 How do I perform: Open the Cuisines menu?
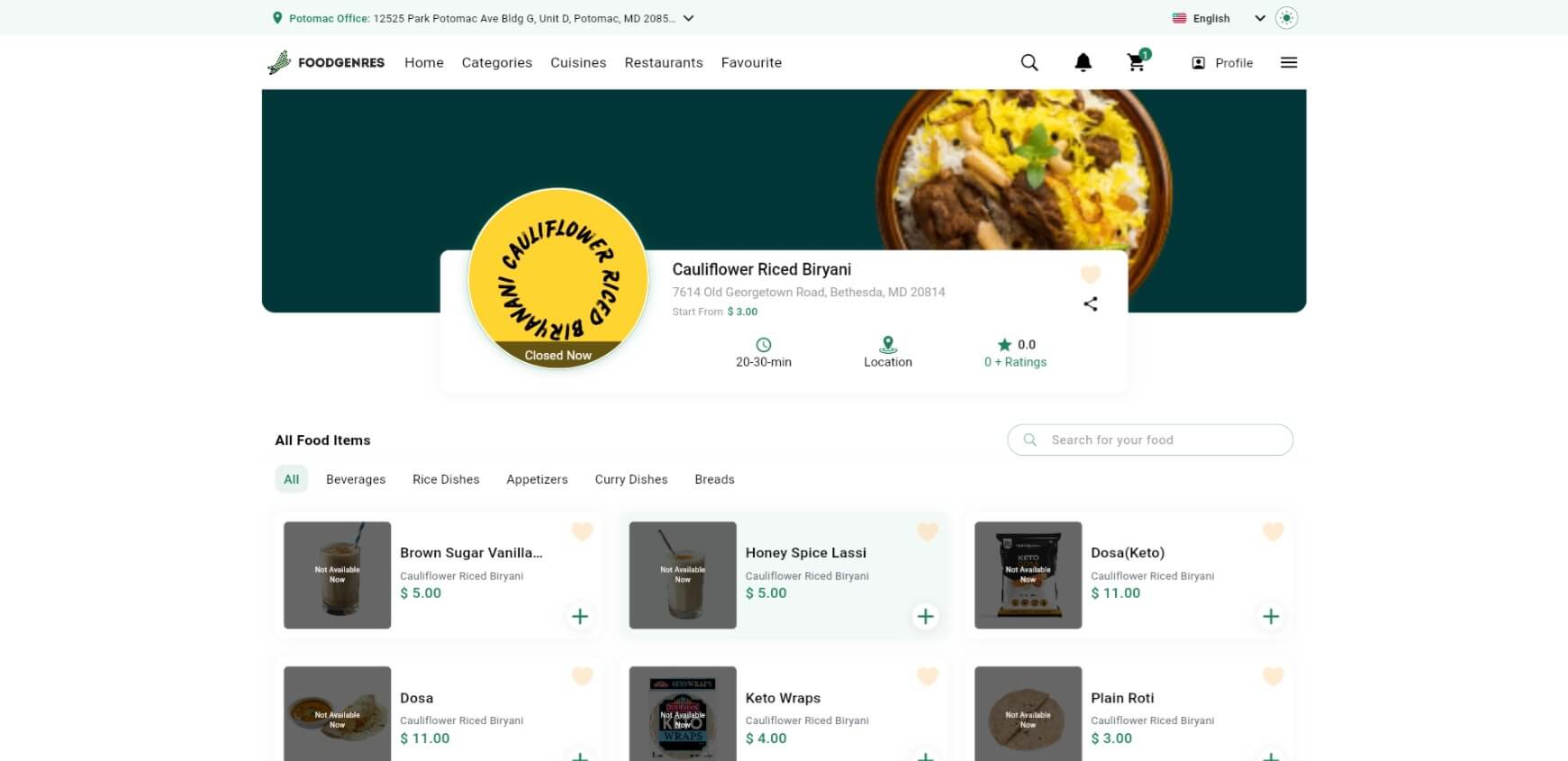[x=578, y=62]
